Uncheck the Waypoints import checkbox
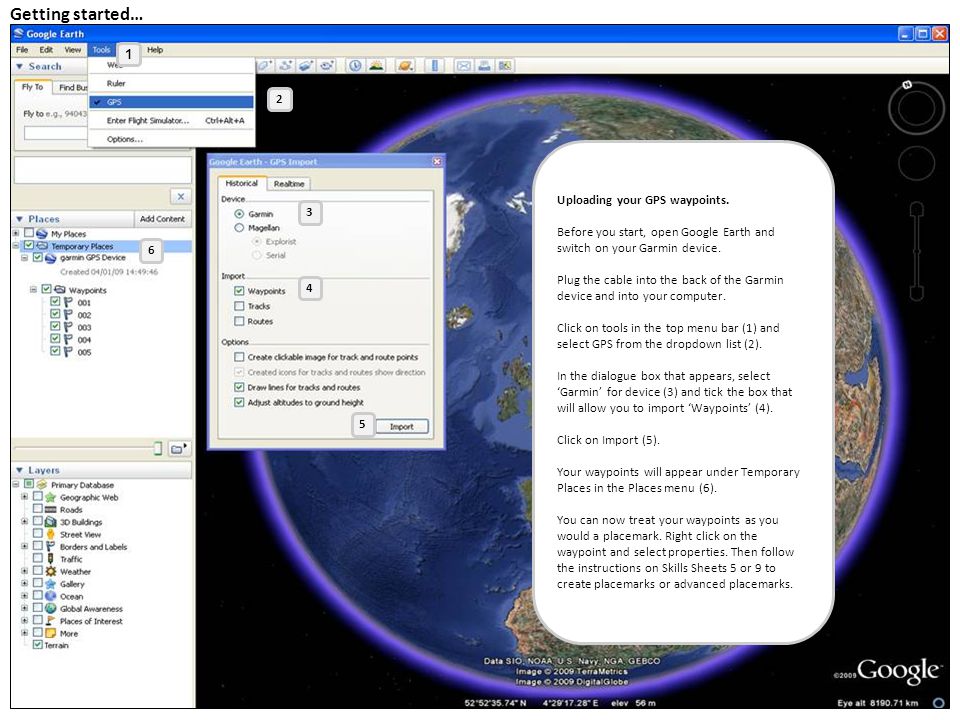The image size is (960, 720). [x=239, y=291]
